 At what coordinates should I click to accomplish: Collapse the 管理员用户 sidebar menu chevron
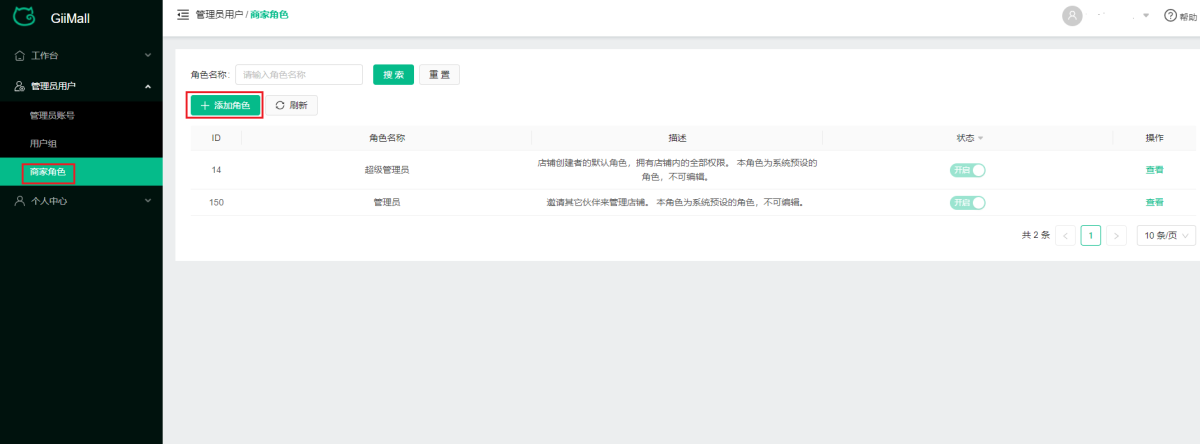[x=148, y=86]
